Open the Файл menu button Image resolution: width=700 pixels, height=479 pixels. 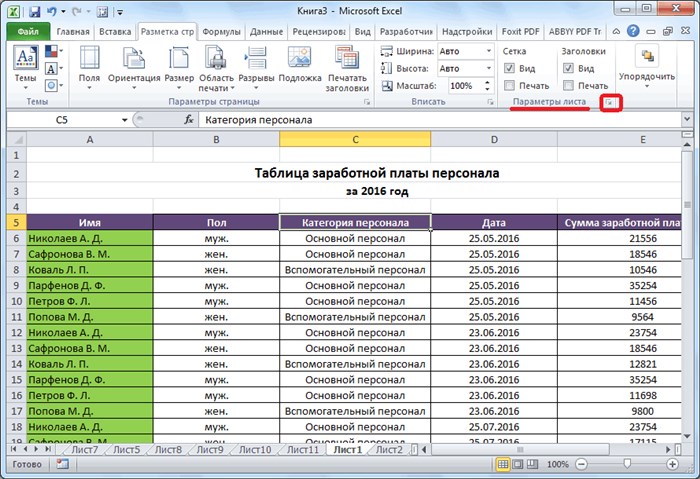(x=28, y=32)
